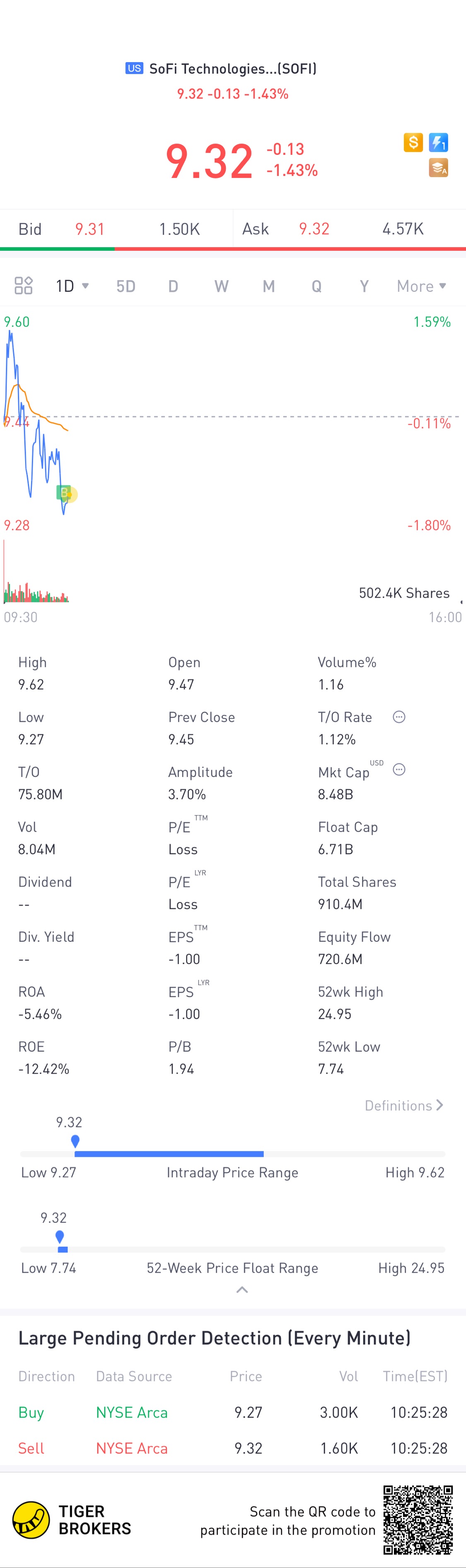Open info bubble beside T/O Rate
466x1568 pixels.
pos(399,717)
